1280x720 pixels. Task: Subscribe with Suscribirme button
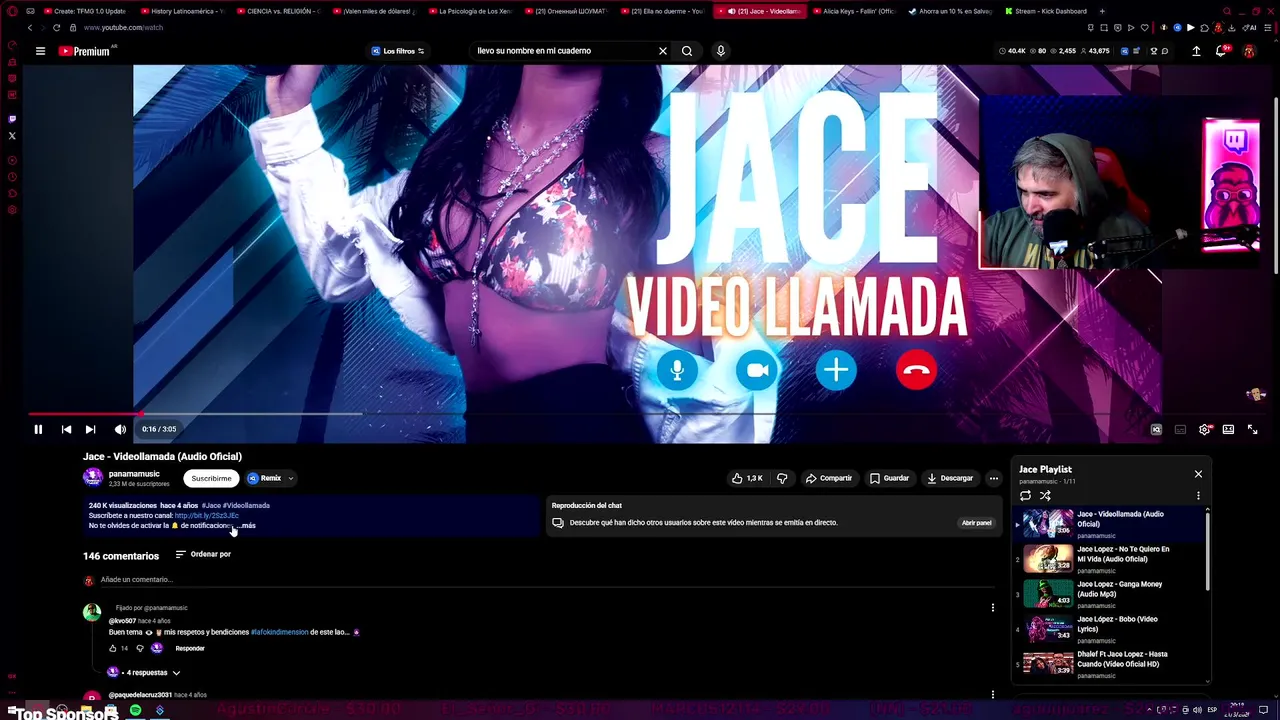coord(211,478)
